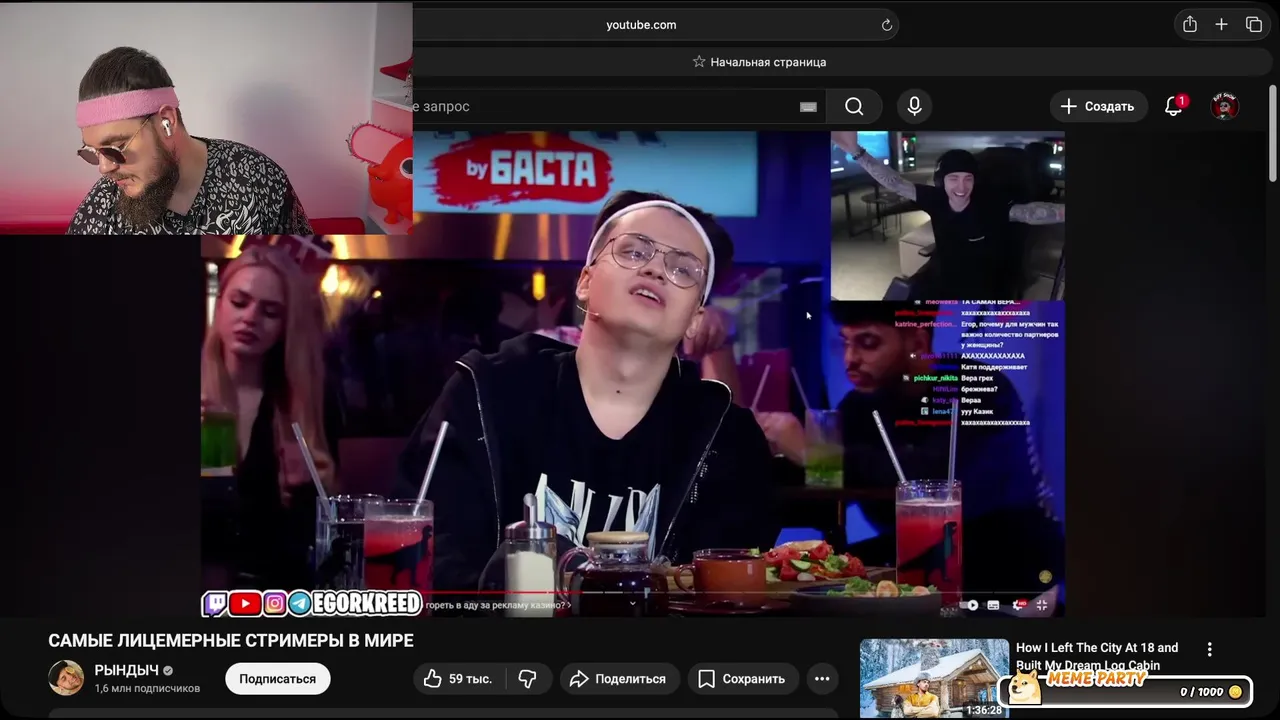Open the browser share icon
Screen dimensions: 1280x720
(x=1189, y=25)
